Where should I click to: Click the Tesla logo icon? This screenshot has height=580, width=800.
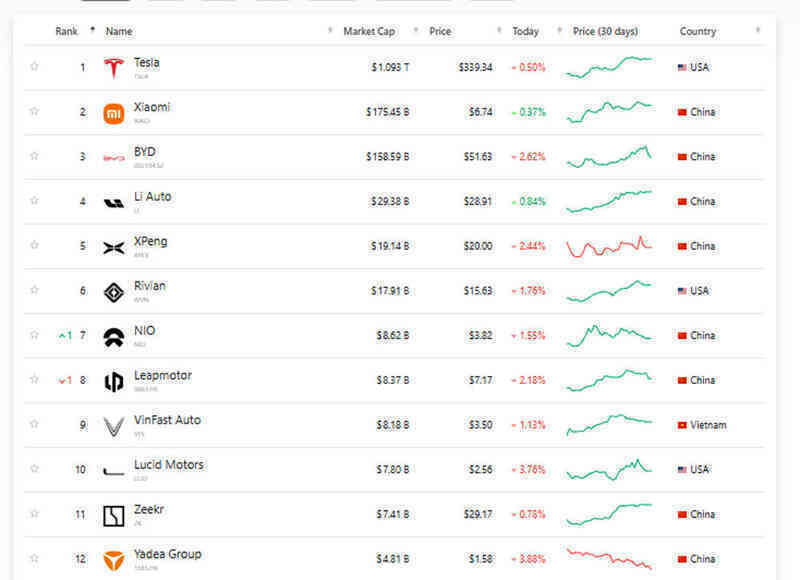click(x=114, y=67)
